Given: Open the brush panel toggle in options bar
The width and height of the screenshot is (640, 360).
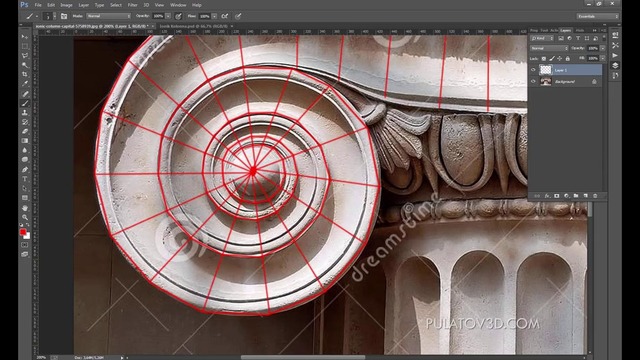Looking at the screenshot, I should point(64,16).
